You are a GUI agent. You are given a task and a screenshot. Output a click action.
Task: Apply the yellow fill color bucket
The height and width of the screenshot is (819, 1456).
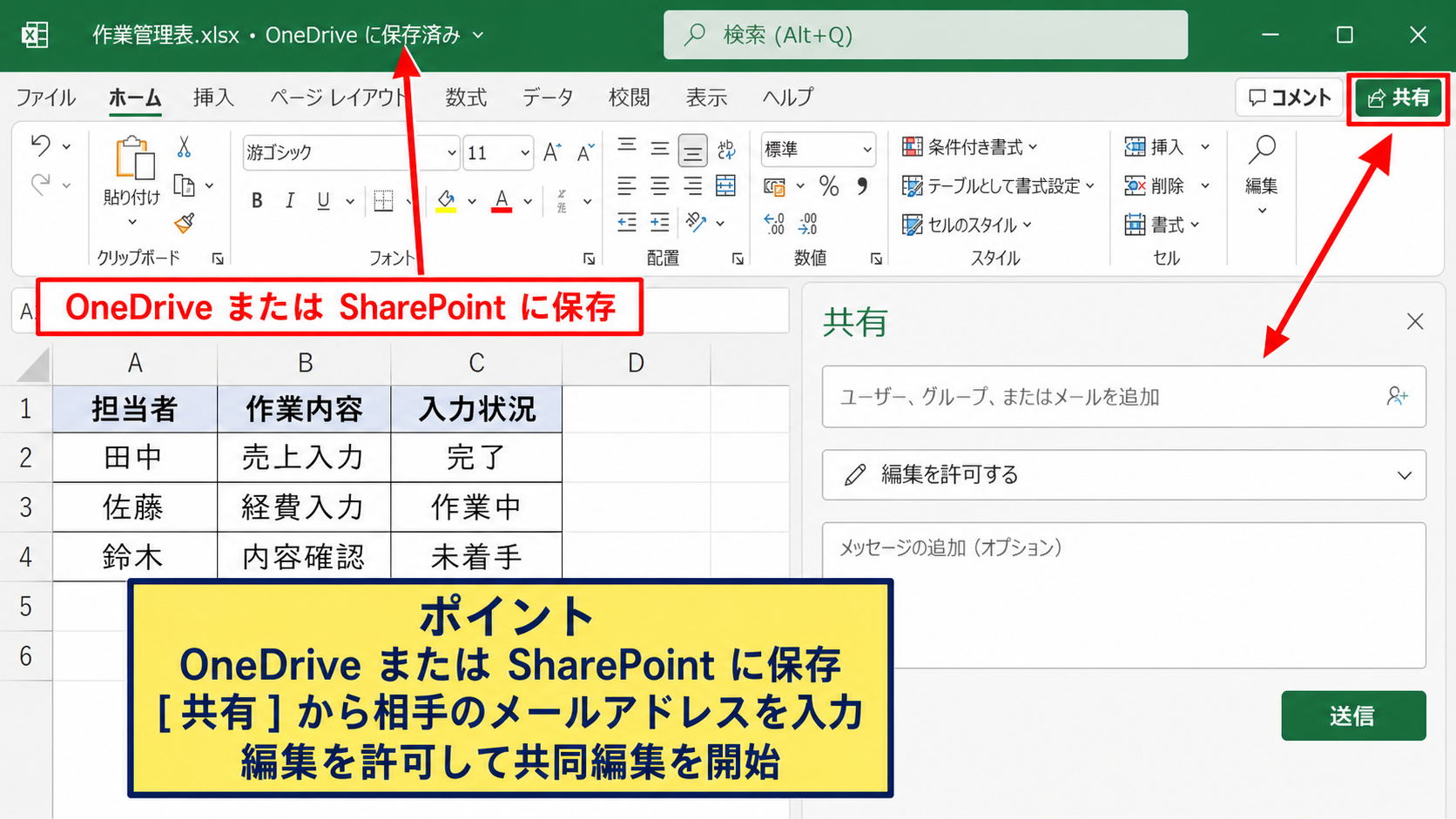click(x=446, y=201)
